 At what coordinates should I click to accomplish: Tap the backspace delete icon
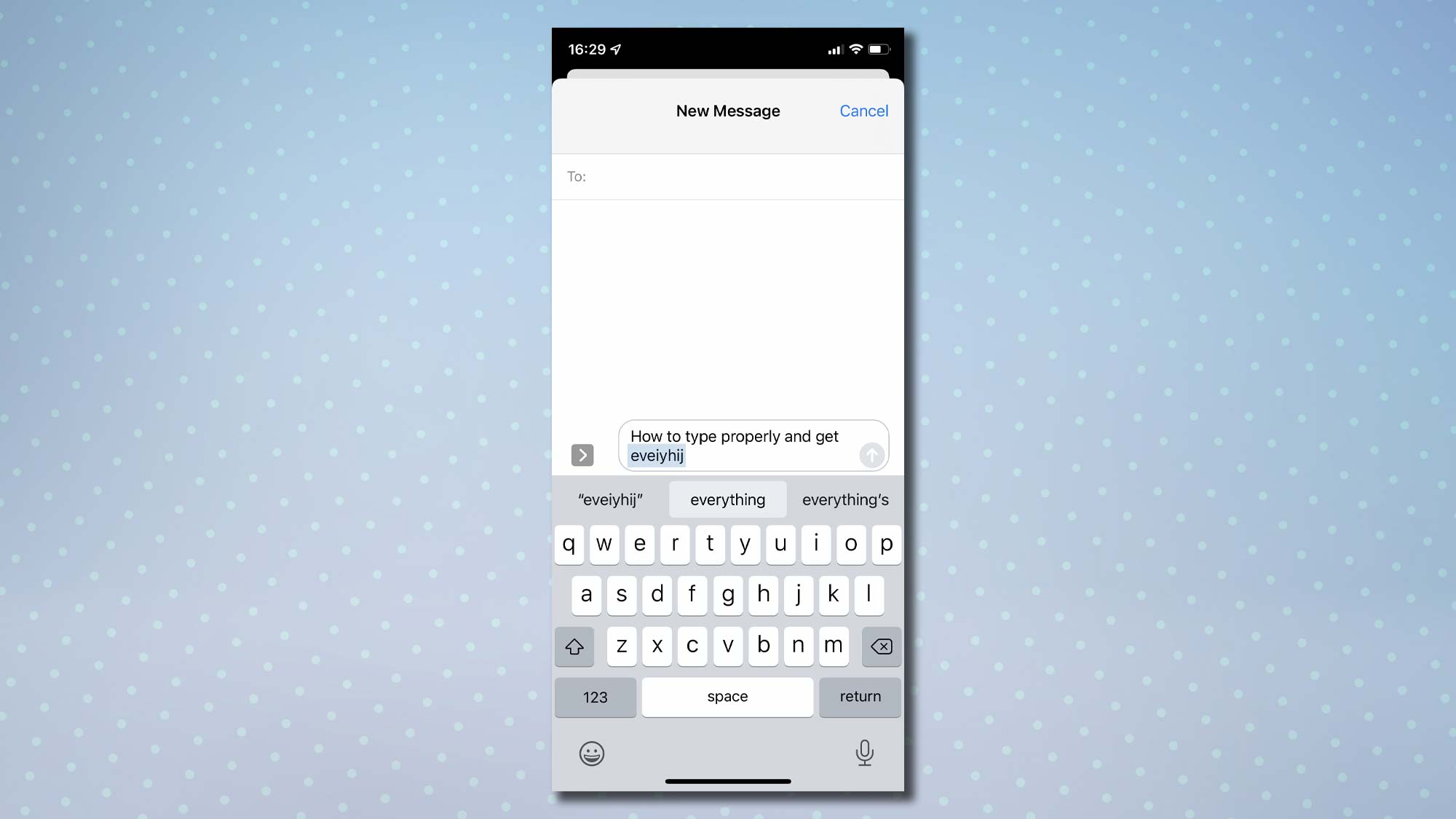pos(880,645)
